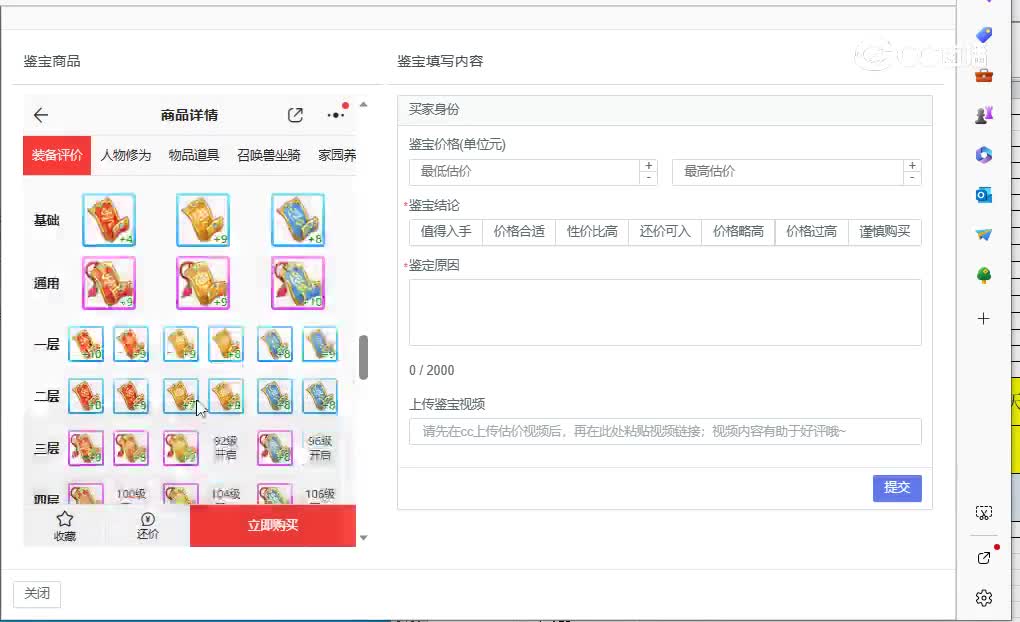
Task: Select yellow 基础 equipment icon +9
Action: (203, 220)
